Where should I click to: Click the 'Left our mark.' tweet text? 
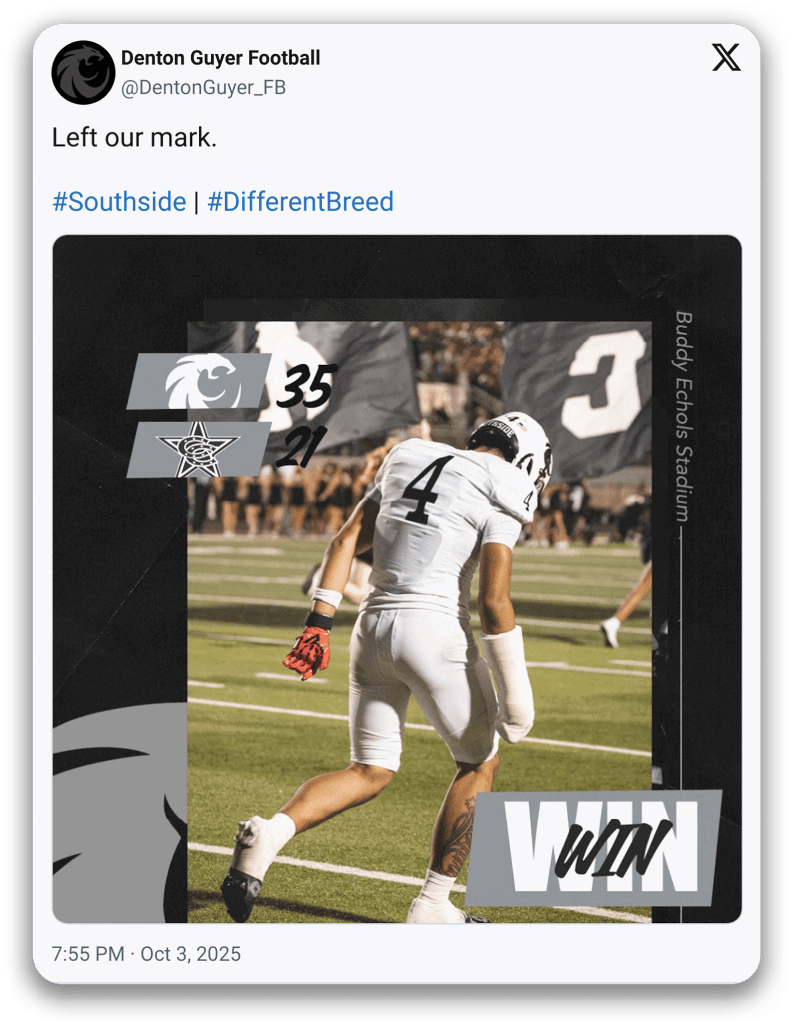(134, 137)
